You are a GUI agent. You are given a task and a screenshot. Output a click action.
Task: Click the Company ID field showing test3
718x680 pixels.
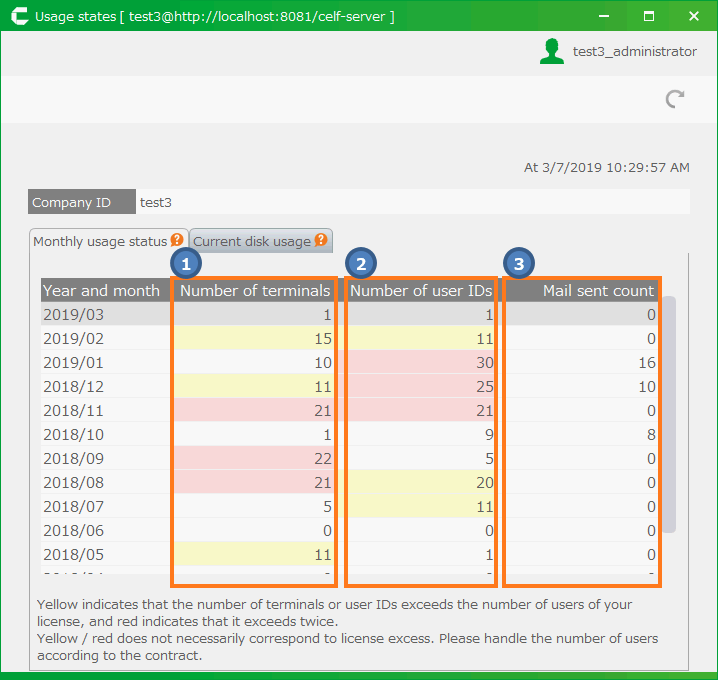412,202
